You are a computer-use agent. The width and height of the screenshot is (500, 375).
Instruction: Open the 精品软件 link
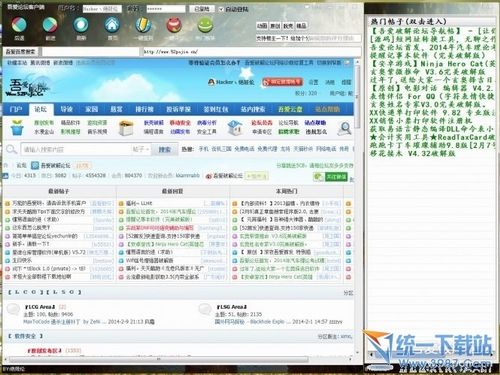coord(70,123)
